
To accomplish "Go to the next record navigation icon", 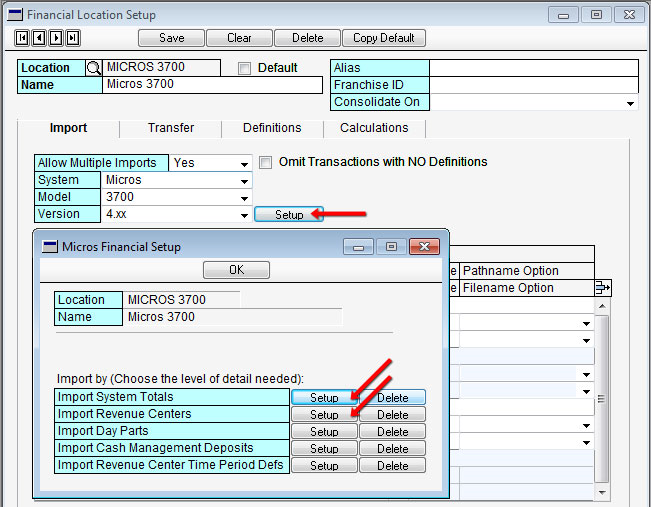I will pos(56,38).
